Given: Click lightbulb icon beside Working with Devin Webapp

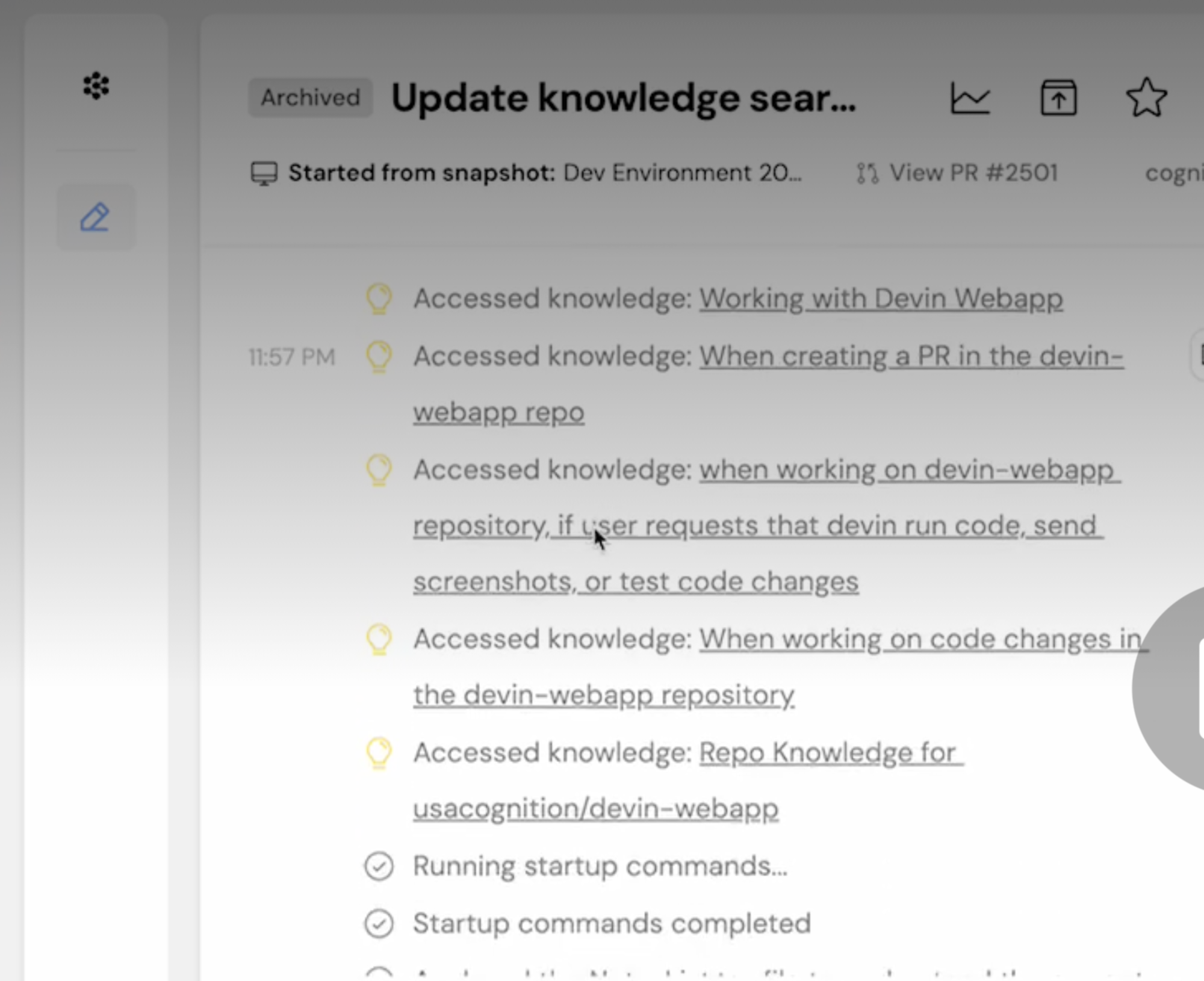Looking at the screenshot, I should click(x=379, y=299).
